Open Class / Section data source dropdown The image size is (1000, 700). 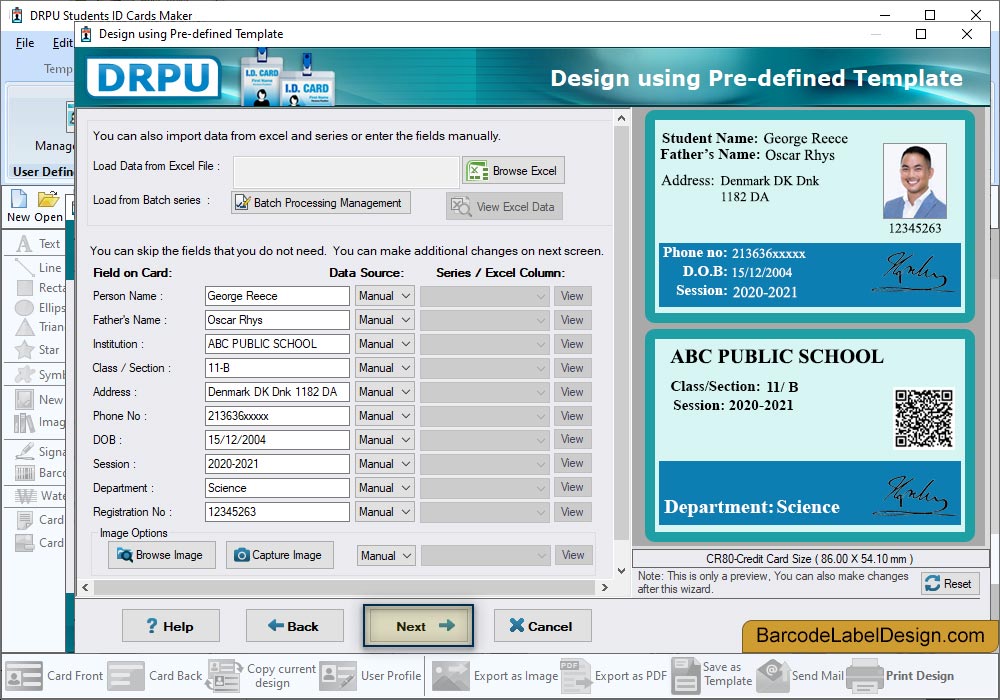pos(385,368)
